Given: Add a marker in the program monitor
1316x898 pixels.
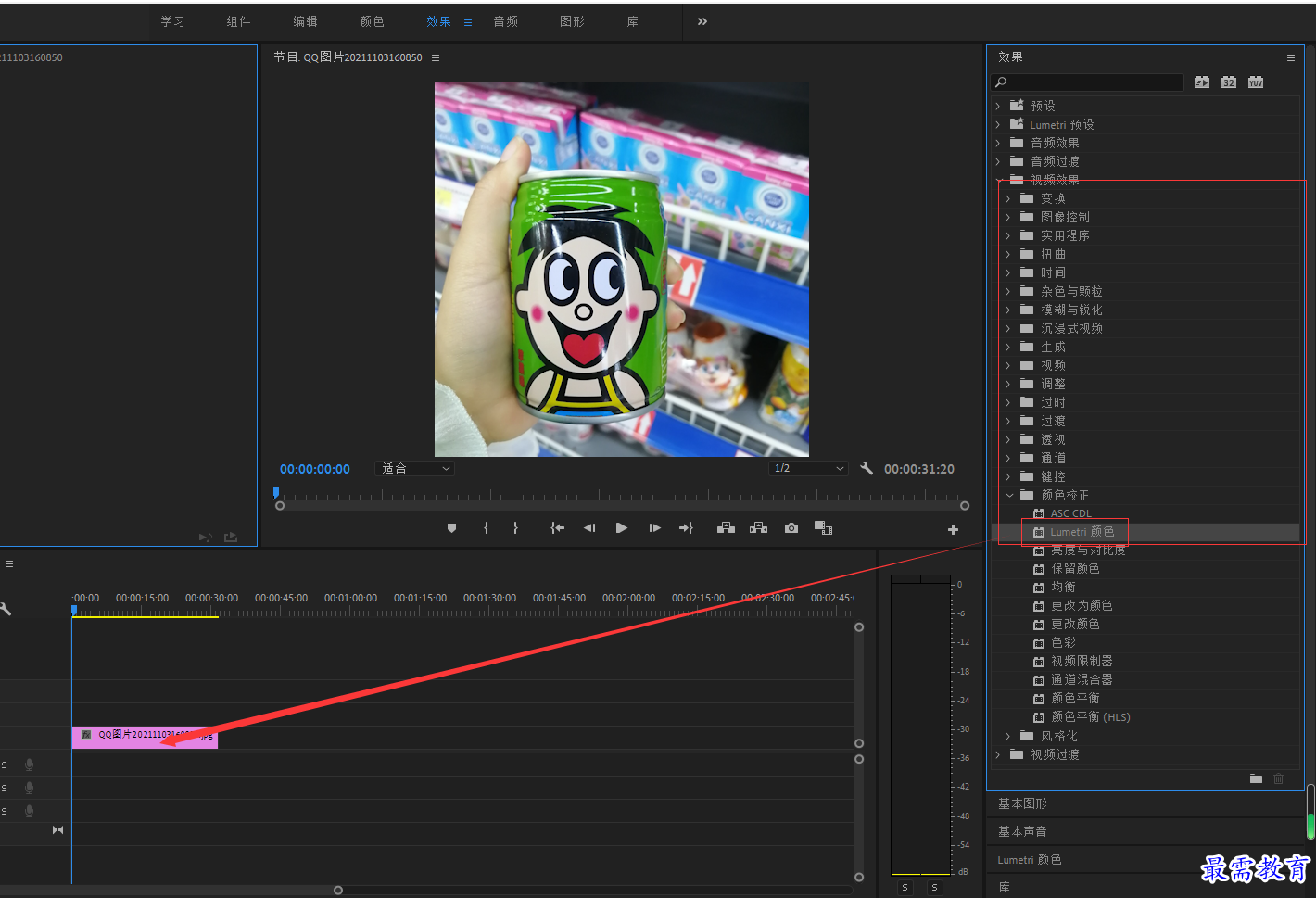Looking at the screenshot, I should [x=451, y=528].
